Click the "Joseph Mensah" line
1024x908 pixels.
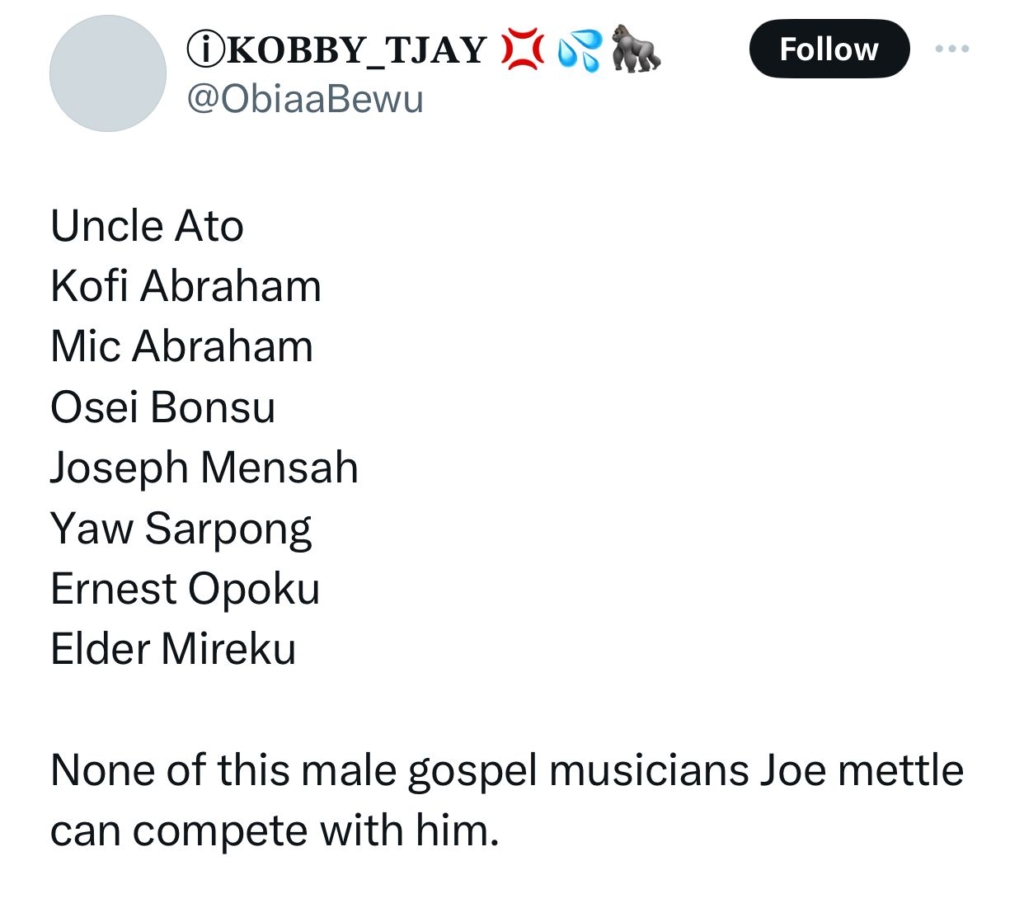204,468
